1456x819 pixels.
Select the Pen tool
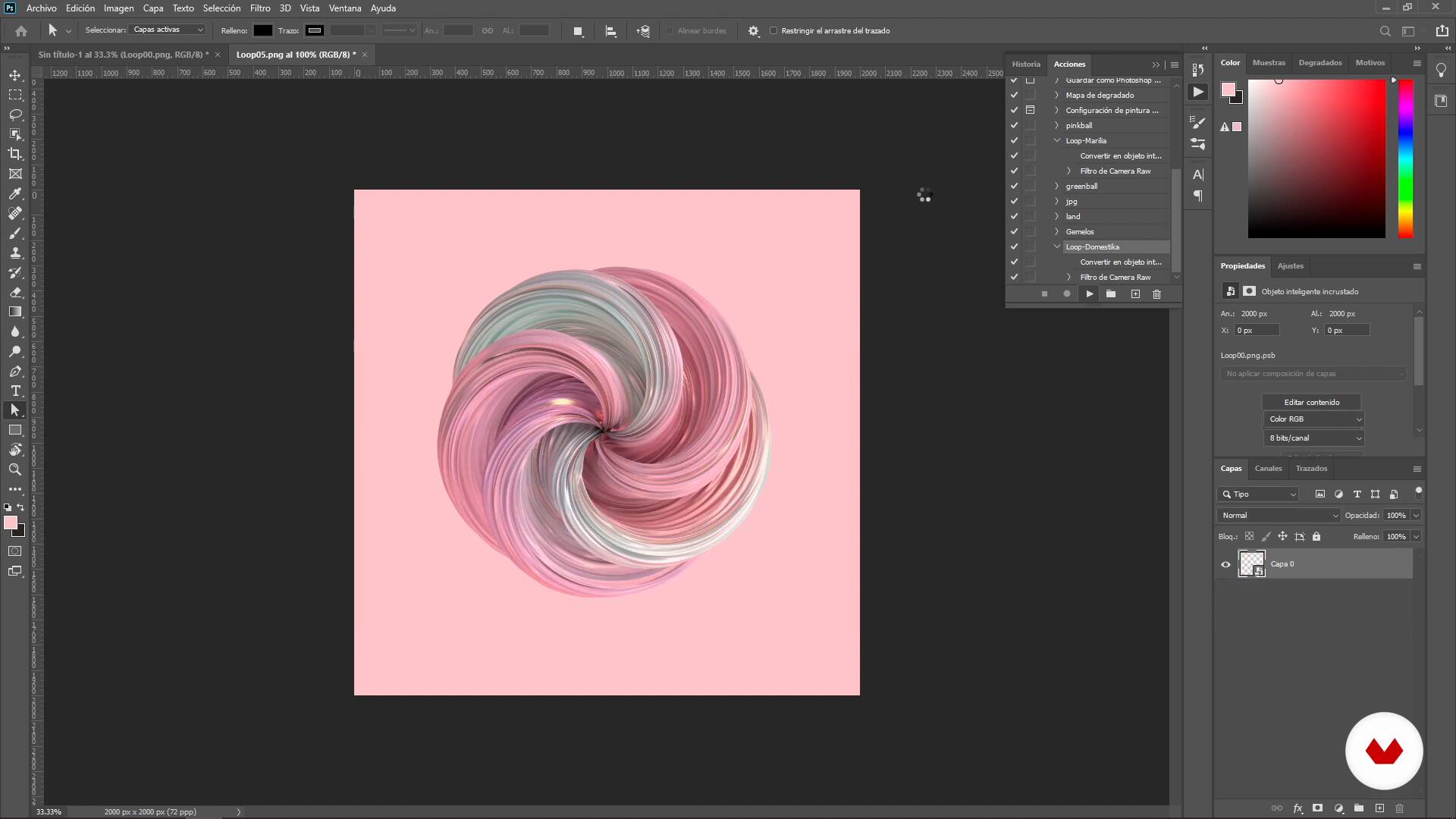15,371
